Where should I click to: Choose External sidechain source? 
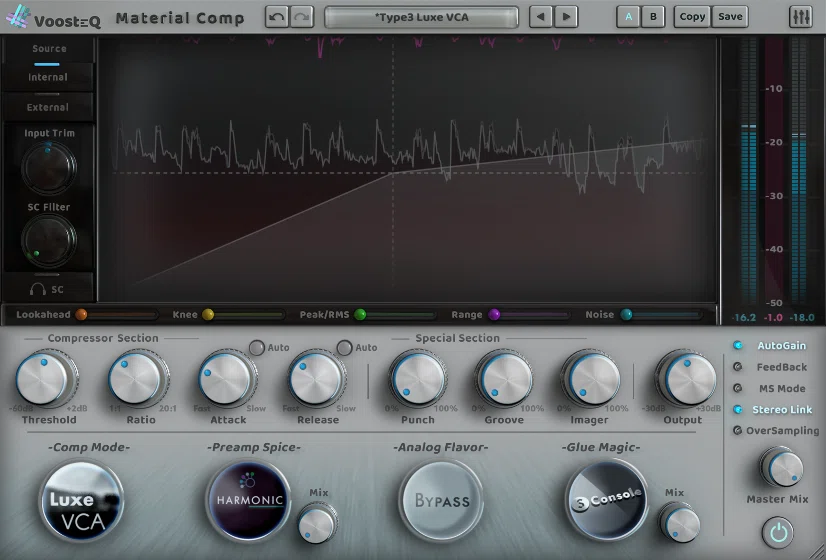(x=48, y=107)
